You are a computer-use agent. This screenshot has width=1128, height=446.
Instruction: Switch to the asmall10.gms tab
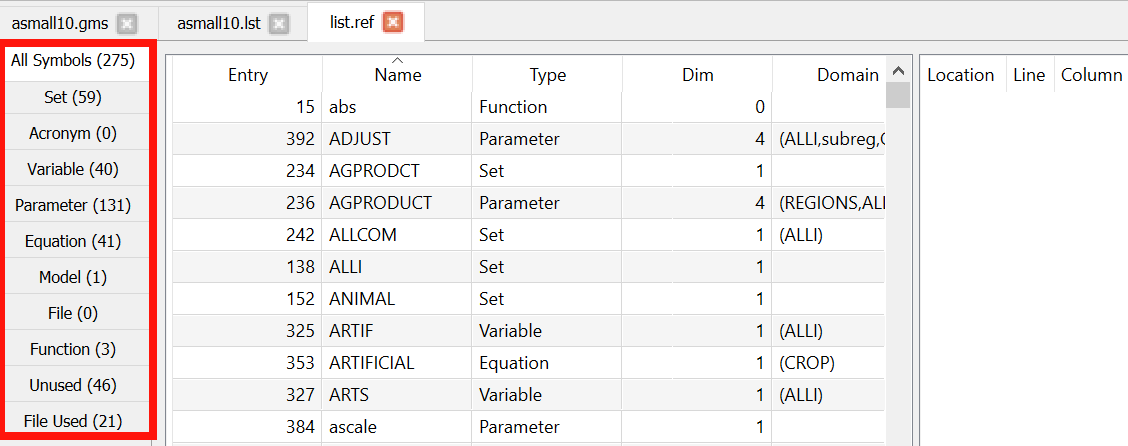[x=58, y=22]
